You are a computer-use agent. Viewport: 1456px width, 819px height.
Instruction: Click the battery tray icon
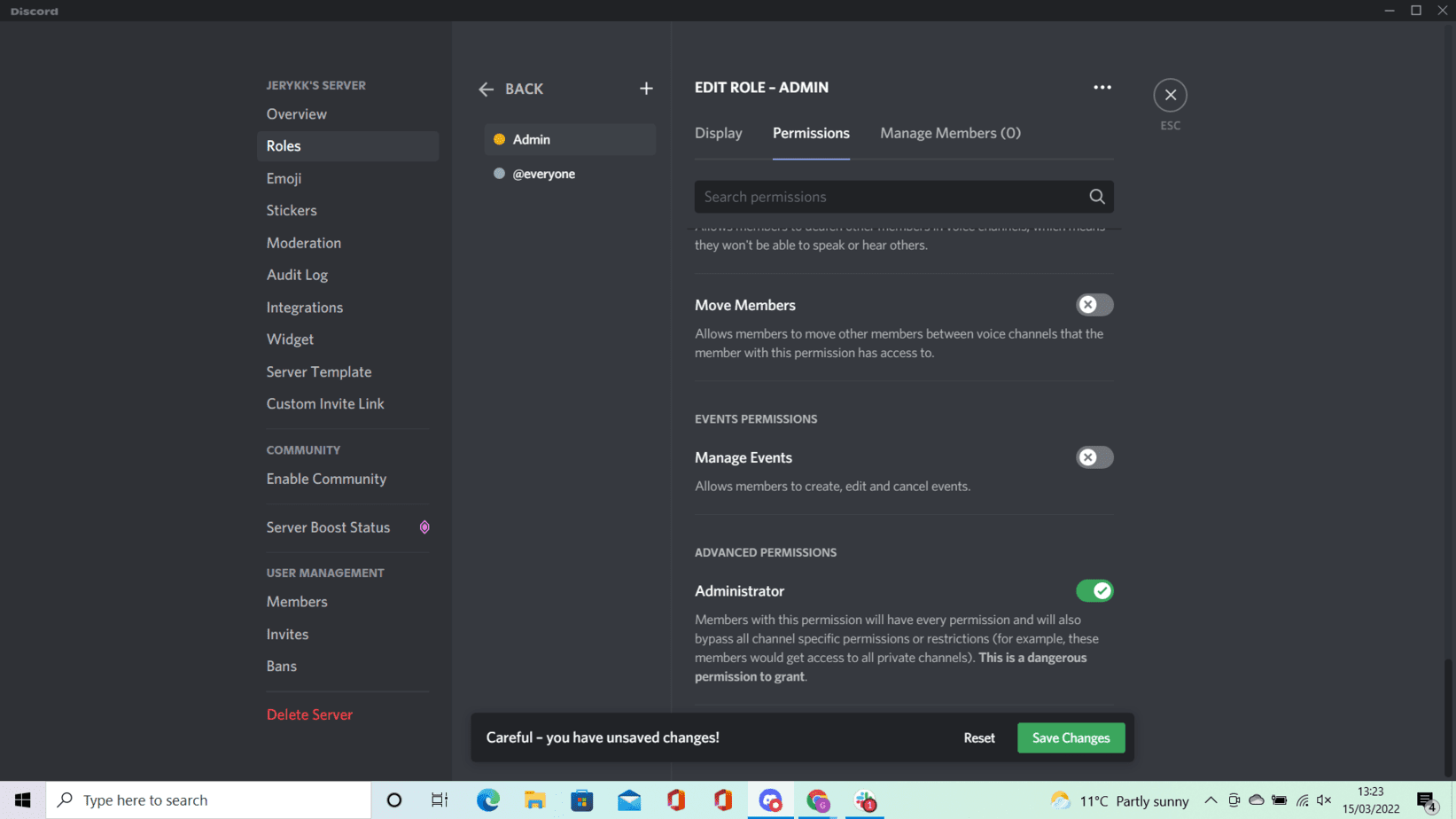click(x=1279, y=800)
